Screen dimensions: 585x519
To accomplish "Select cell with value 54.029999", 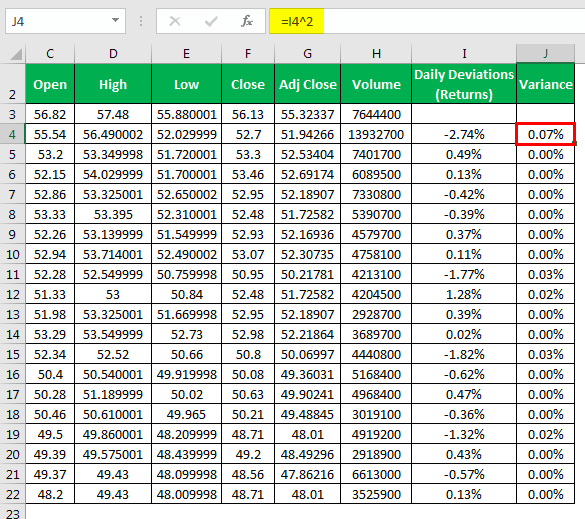I will tap(113, 174).
